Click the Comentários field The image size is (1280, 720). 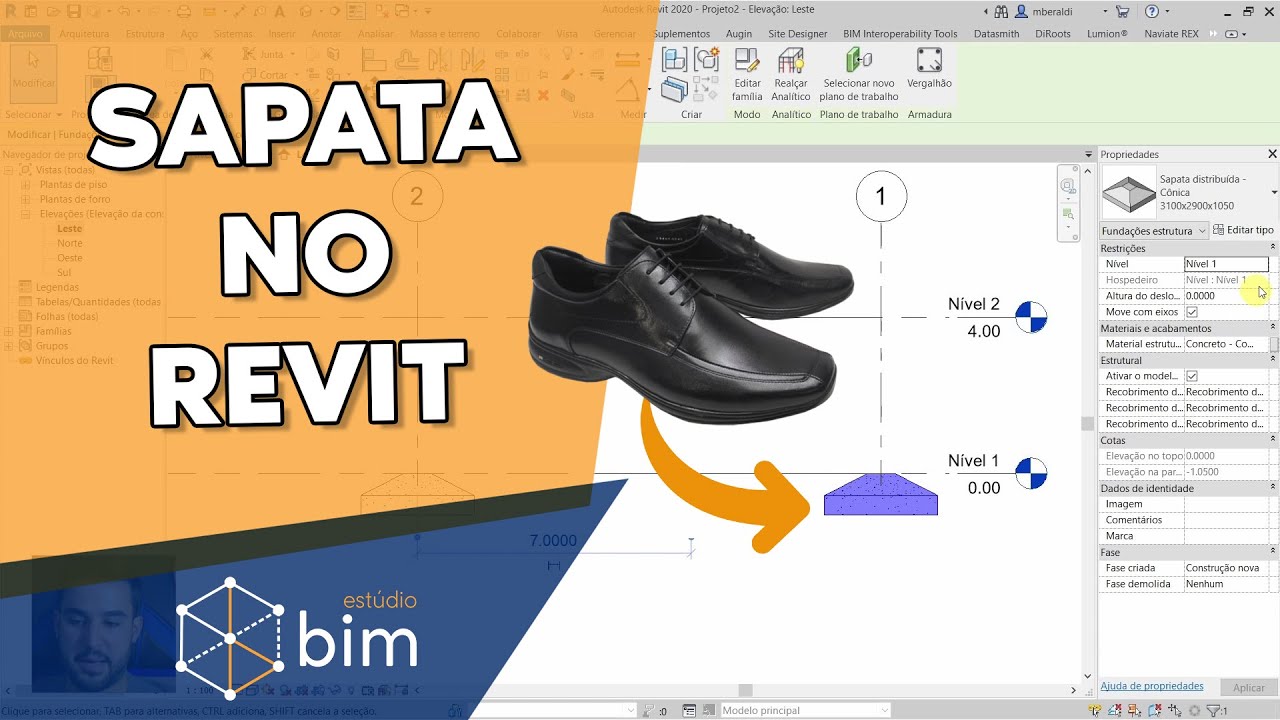coord(1226,520)
